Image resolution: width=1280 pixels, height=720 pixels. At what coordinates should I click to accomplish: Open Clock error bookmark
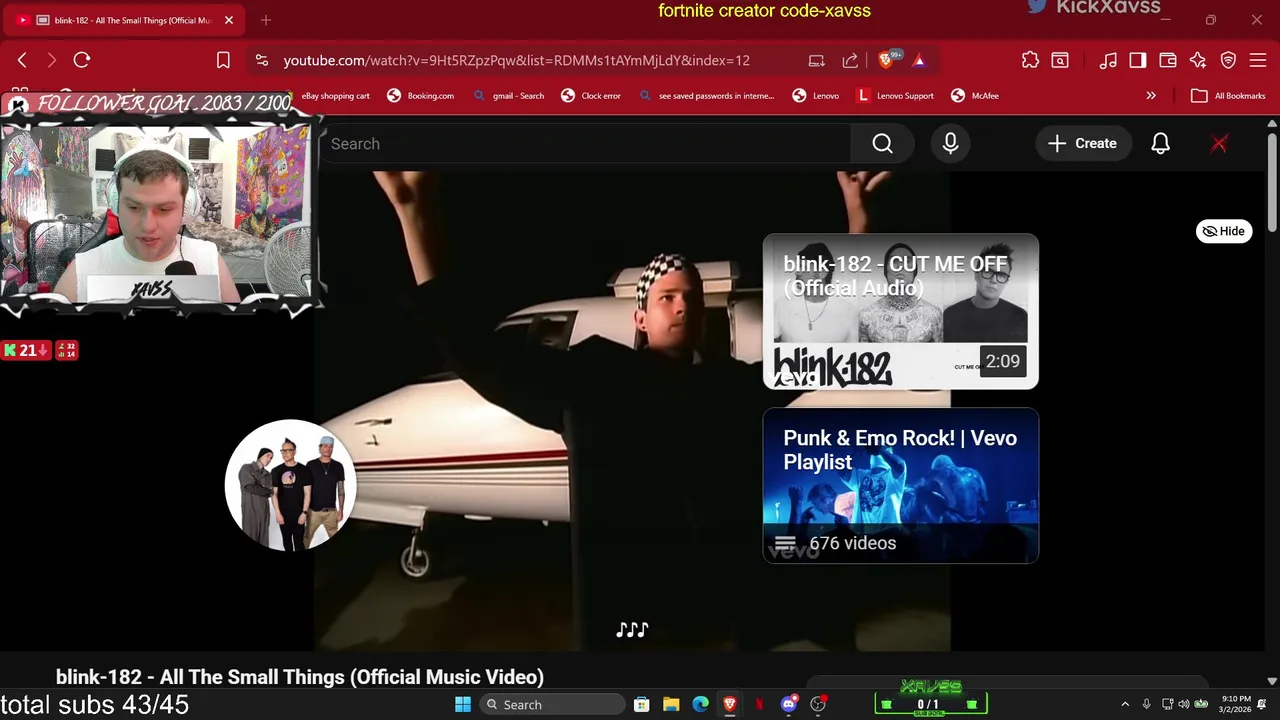[x=591, y=96]
